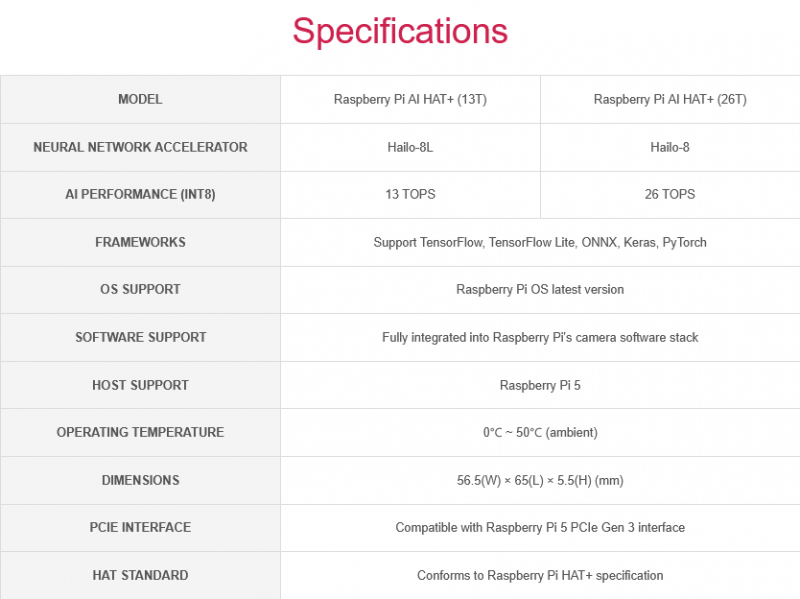Click the MODEL row header
The height and width of the screenshot is (599, 800).
coord(140,99)
